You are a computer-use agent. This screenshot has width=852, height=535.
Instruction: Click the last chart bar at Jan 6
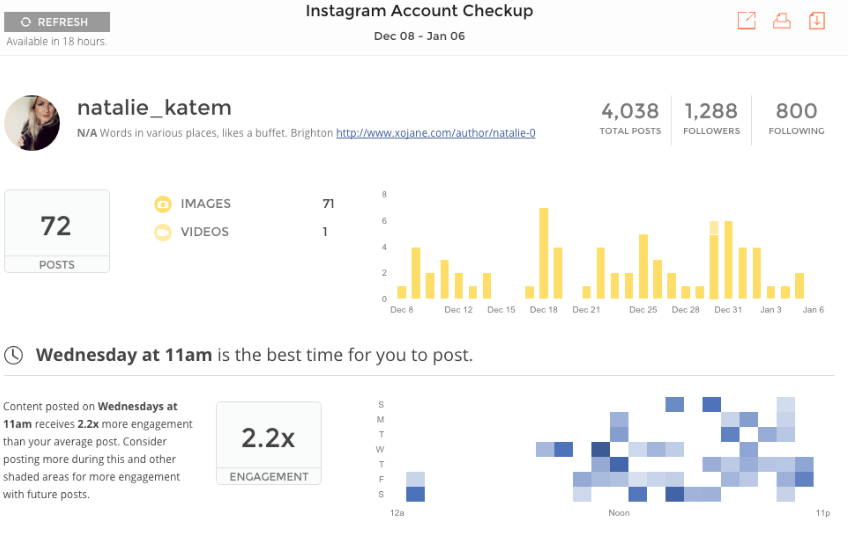click(799, 286)
